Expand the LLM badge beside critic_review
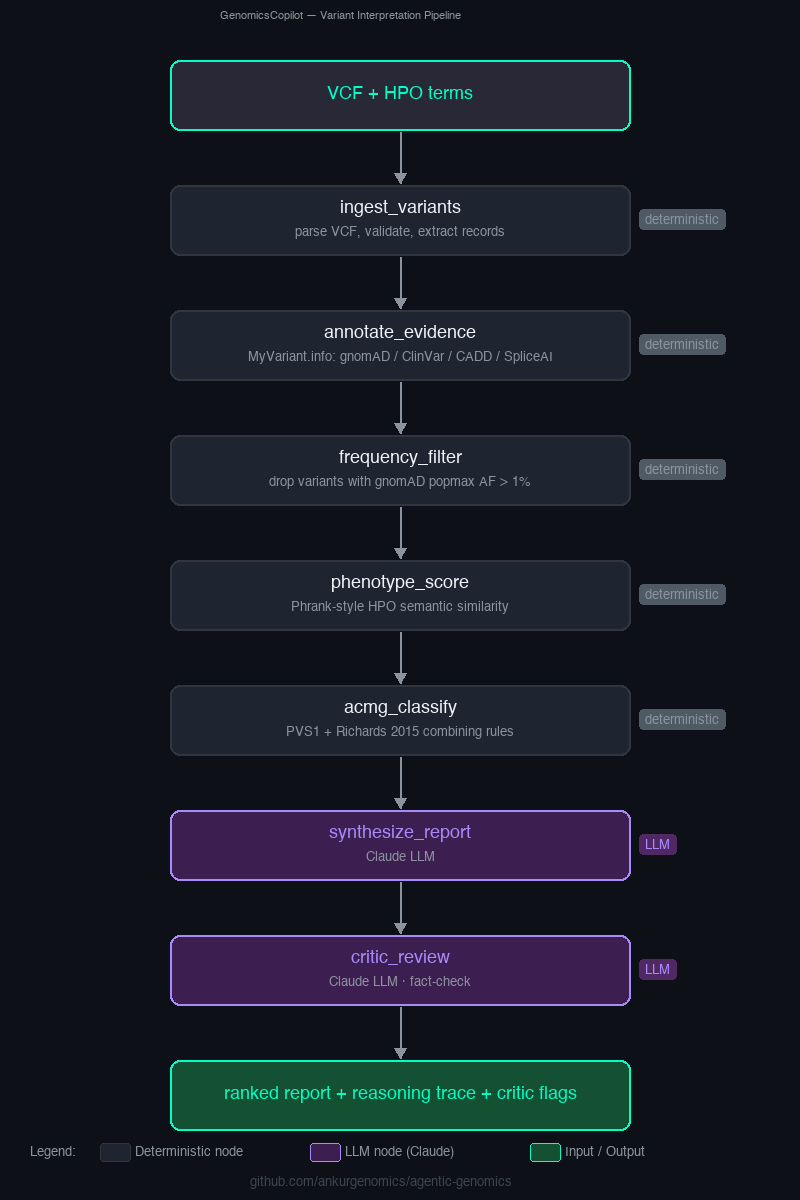The image size is (800, 1200). (x=658, y=969)
